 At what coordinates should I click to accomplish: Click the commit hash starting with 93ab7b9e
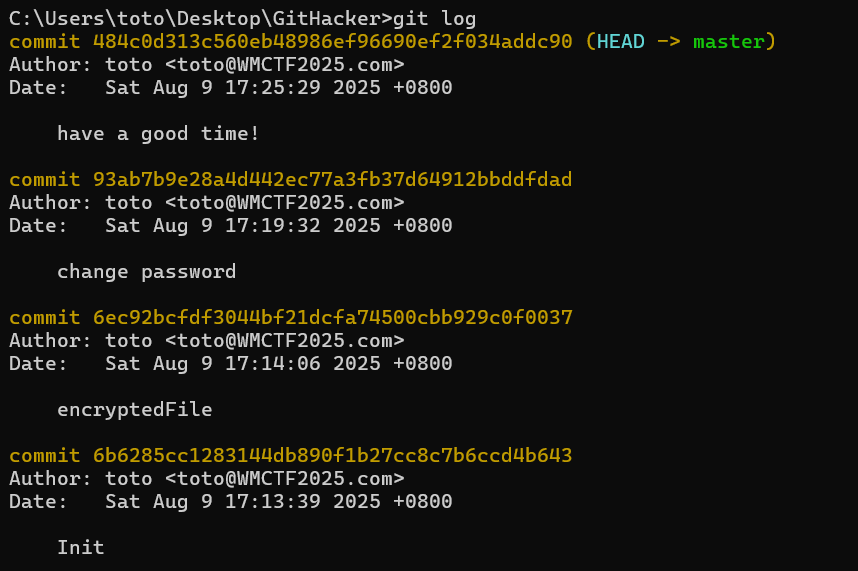332,180
